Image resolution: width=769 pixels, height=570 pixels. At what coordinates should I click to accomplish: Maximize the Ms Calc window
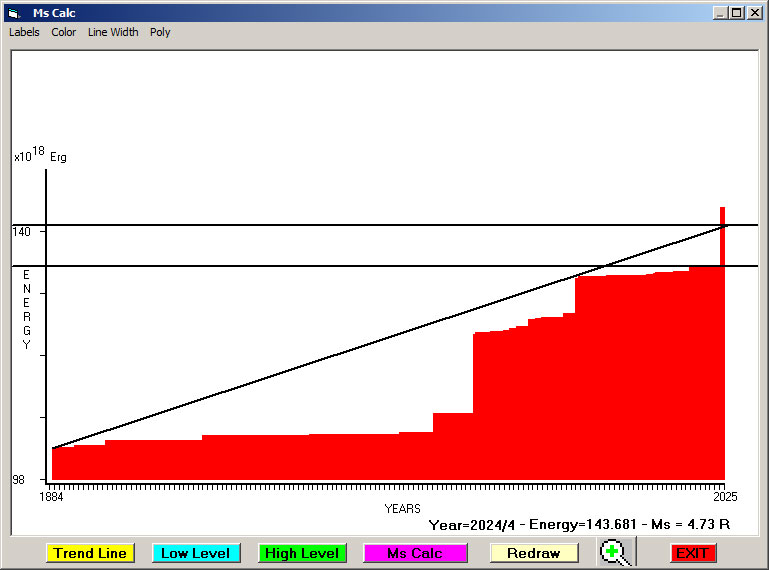point(737,13)
